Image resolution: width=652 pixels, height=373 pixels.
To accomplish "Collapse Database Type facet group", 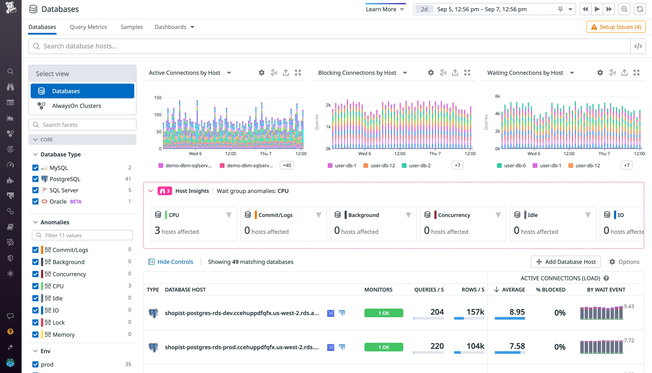I will pos(35,154).
